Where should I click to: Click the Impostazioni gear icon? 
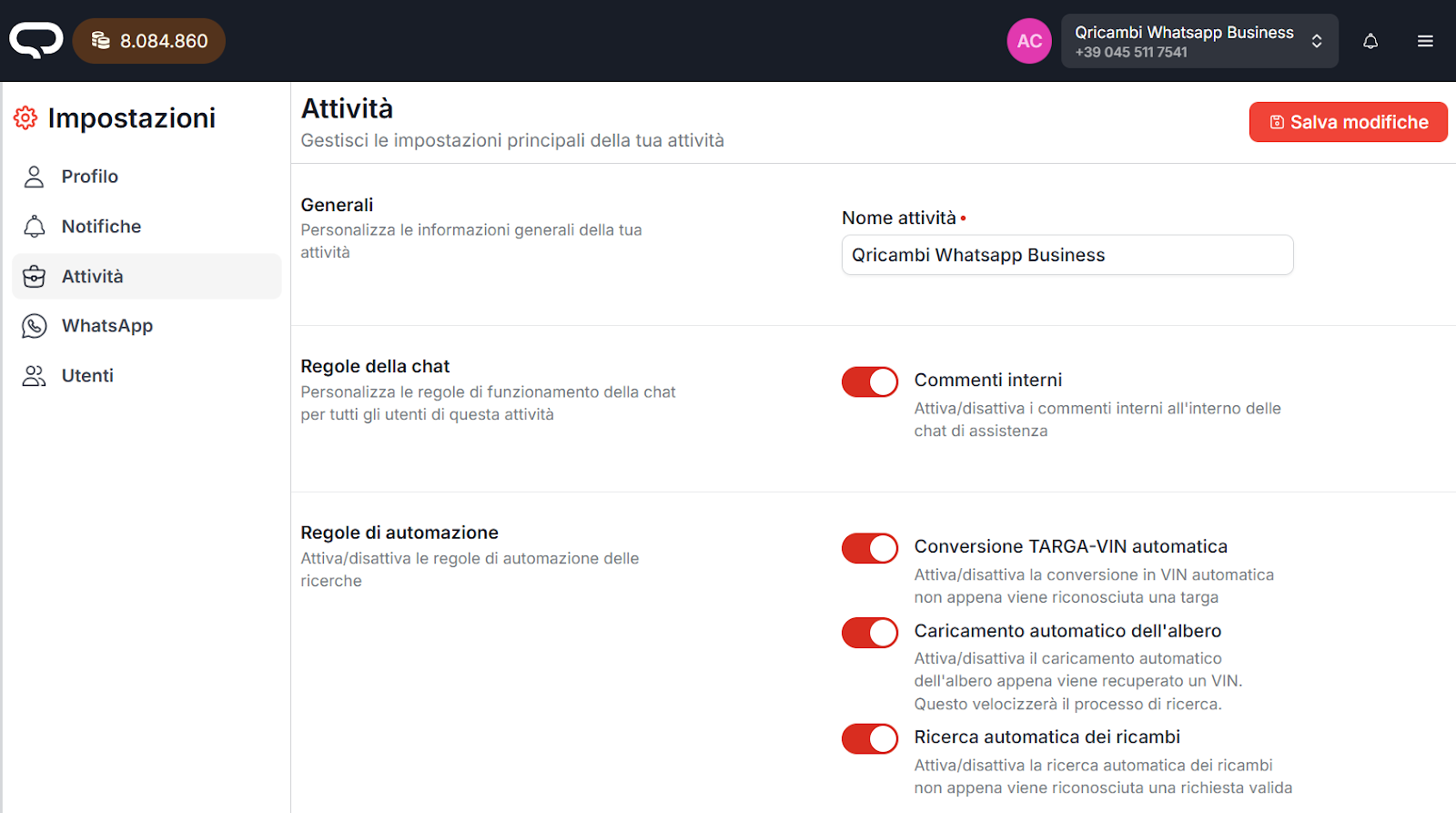25,117
